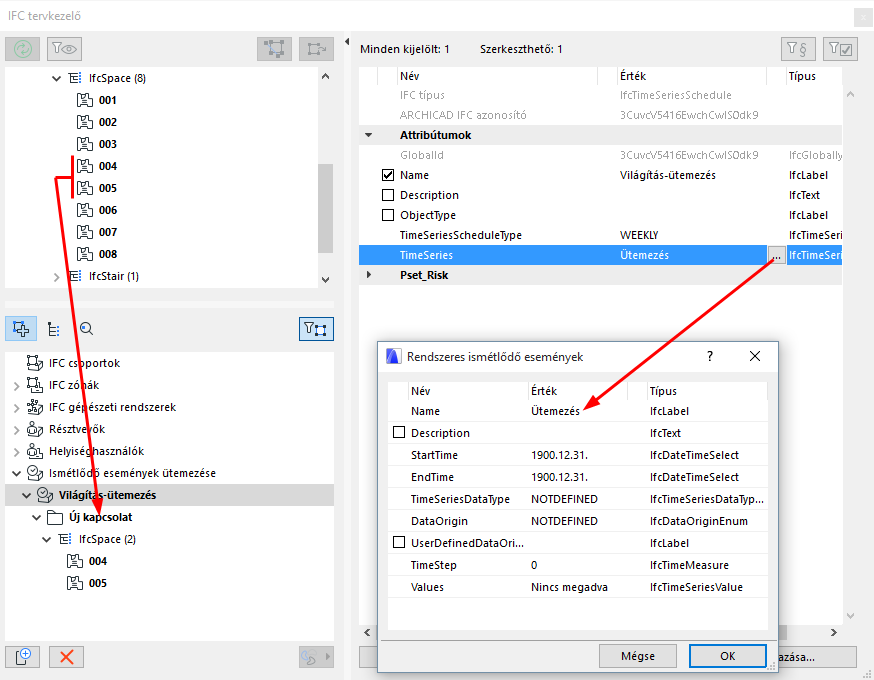Enable the Description checkbox in attributes

[x=388, y=195]
